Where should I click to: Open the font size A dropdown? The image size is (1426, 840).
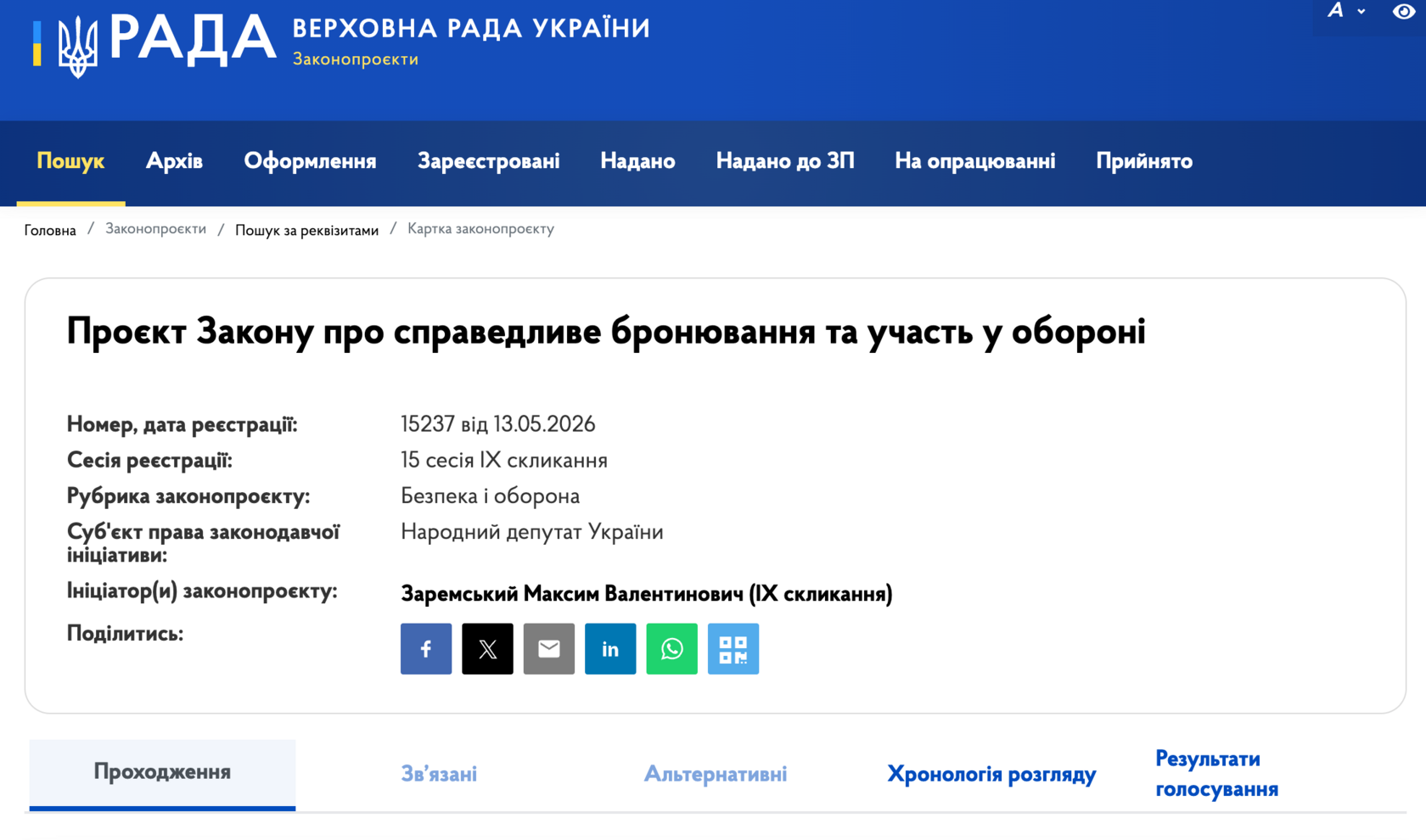pos(1346,11)
